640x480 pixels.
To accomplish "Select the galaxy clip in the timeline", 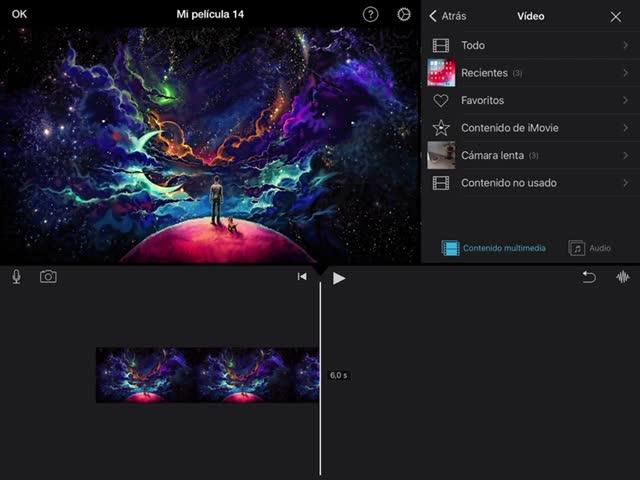I will pos(208,375).
